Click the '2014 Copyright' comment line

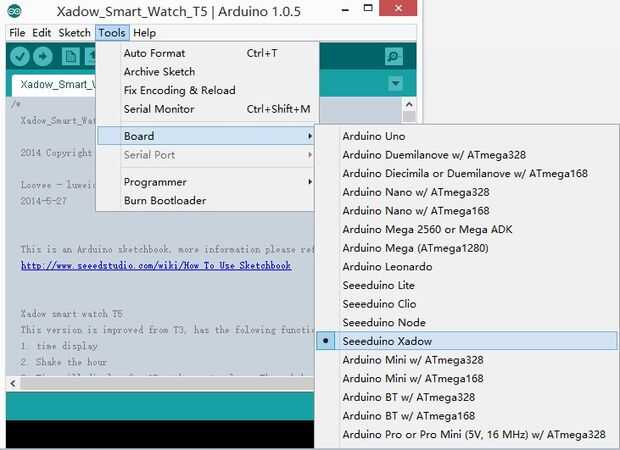click(56, 153)
